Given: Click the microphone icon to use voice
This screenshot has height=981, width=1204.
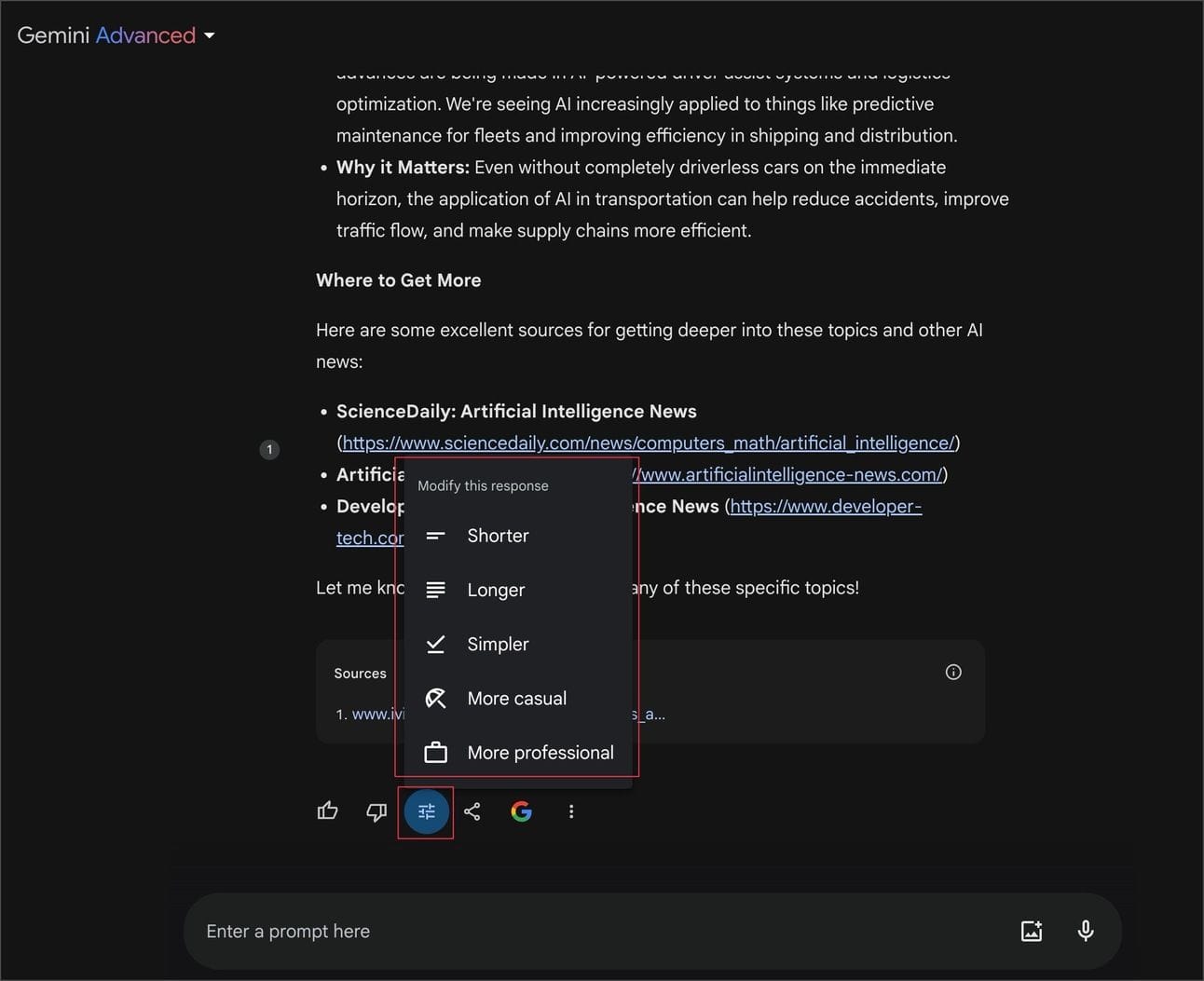Looking at the screenshot, I should 1086,931.
